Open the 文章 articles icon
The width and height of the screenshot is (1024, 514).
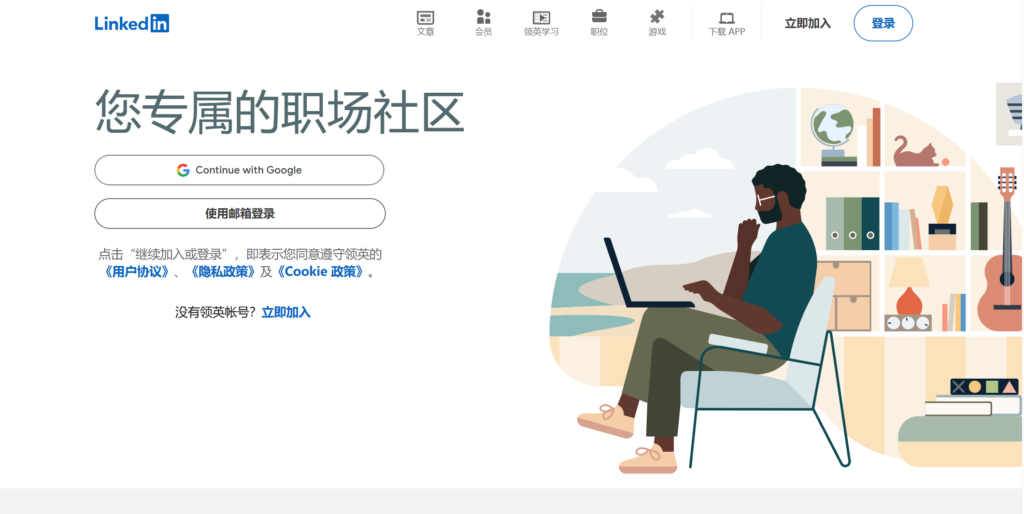click(425, 18)
